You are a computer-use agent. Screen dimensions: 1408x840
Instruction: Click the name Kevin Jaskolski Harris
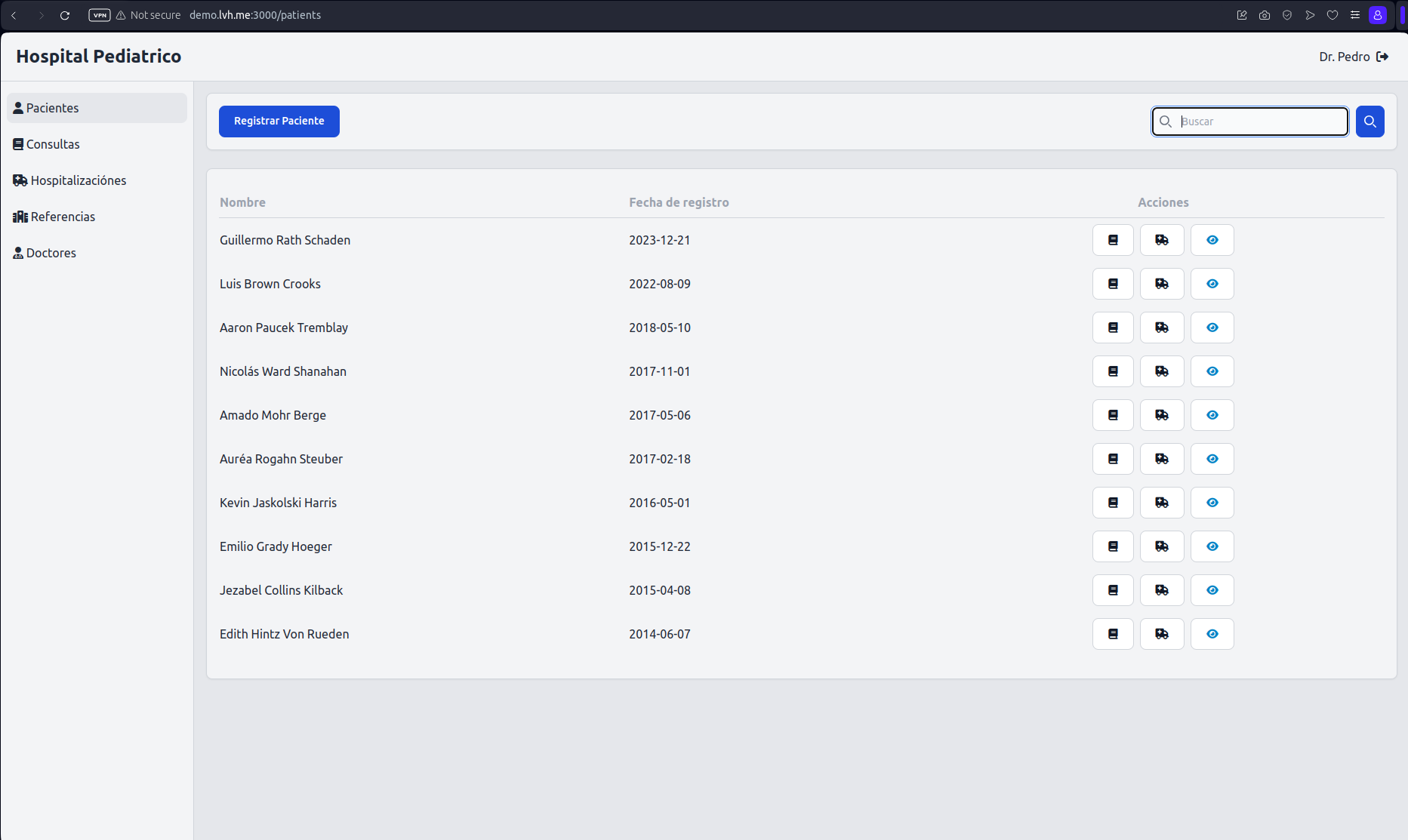(278, 503)
